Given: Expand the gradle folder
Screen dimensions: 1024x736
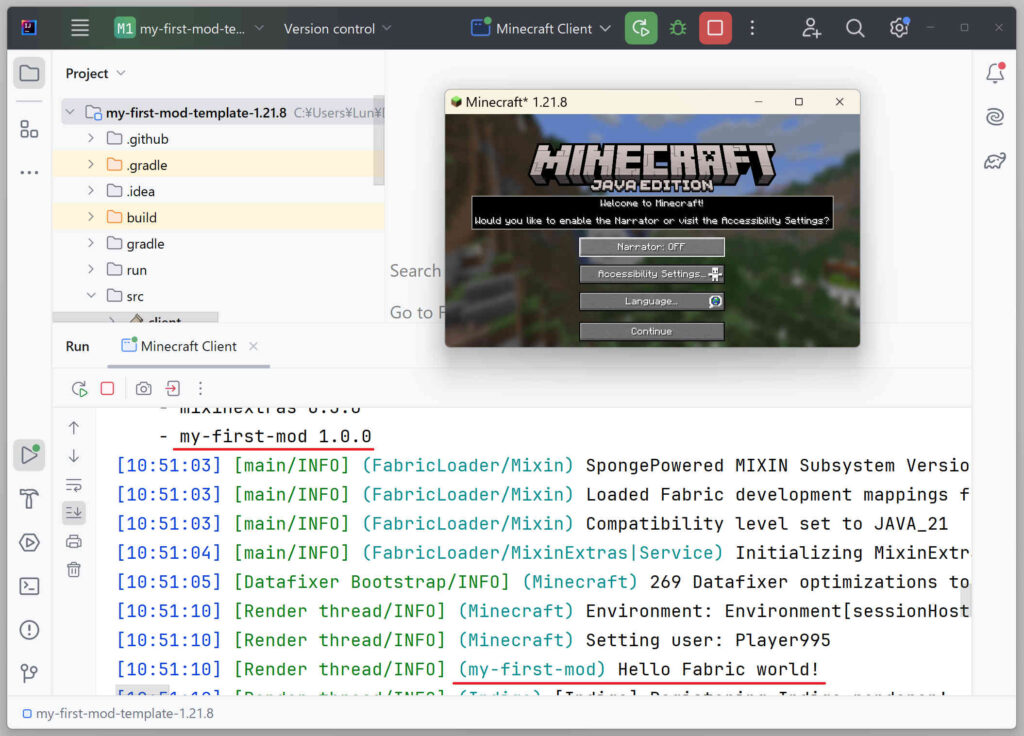Looking at the screenshot, I should click(x=91, y=243).
